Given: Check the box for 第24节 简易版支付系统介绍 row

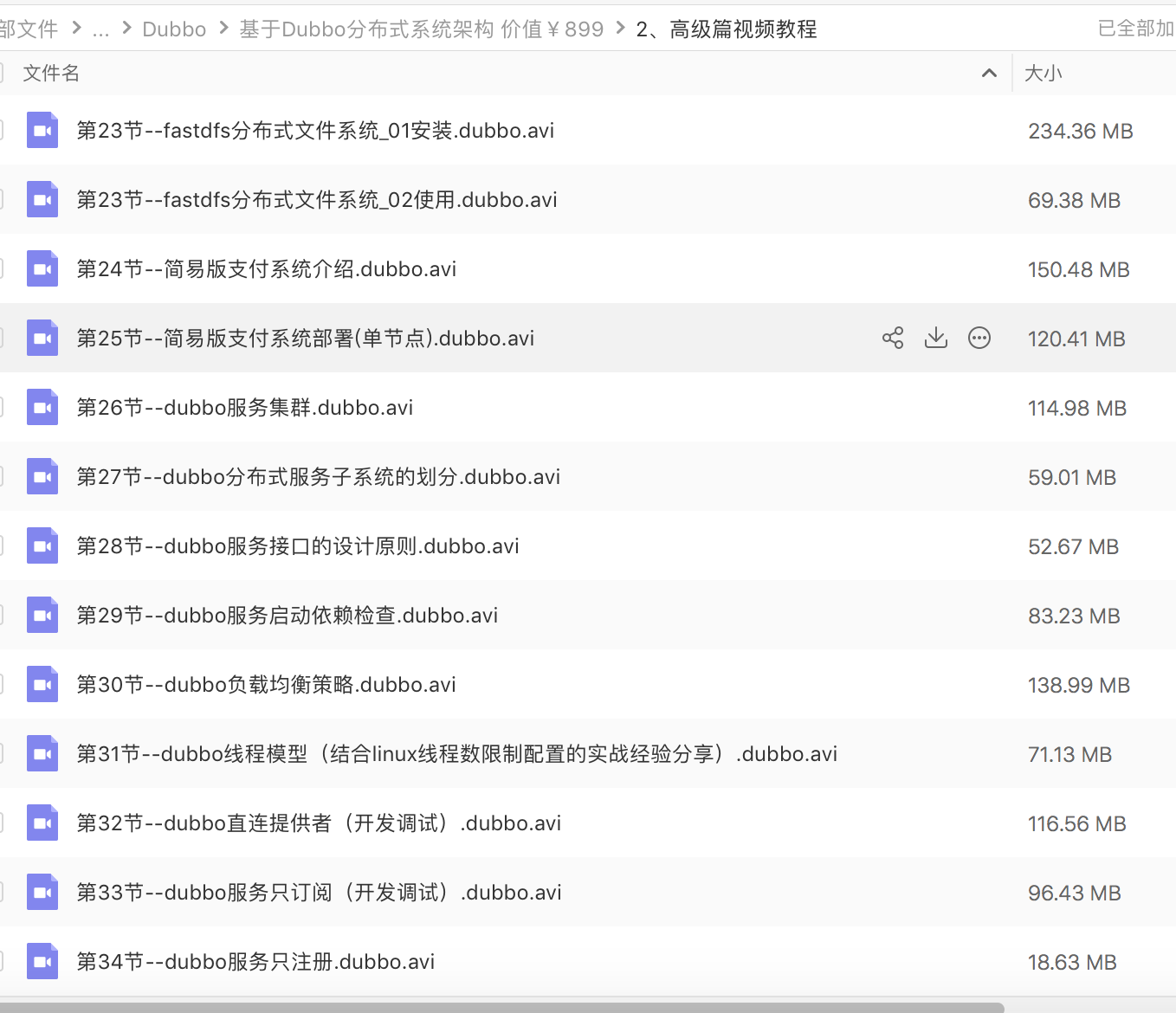Looking at the screenshot, I should pyautogui.click(x=2, y=268).
